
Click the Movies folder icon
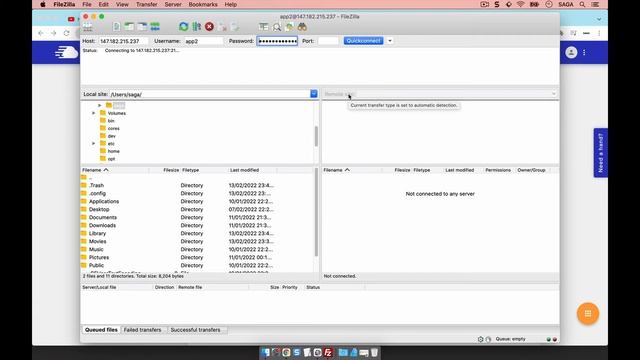(84, 241)
